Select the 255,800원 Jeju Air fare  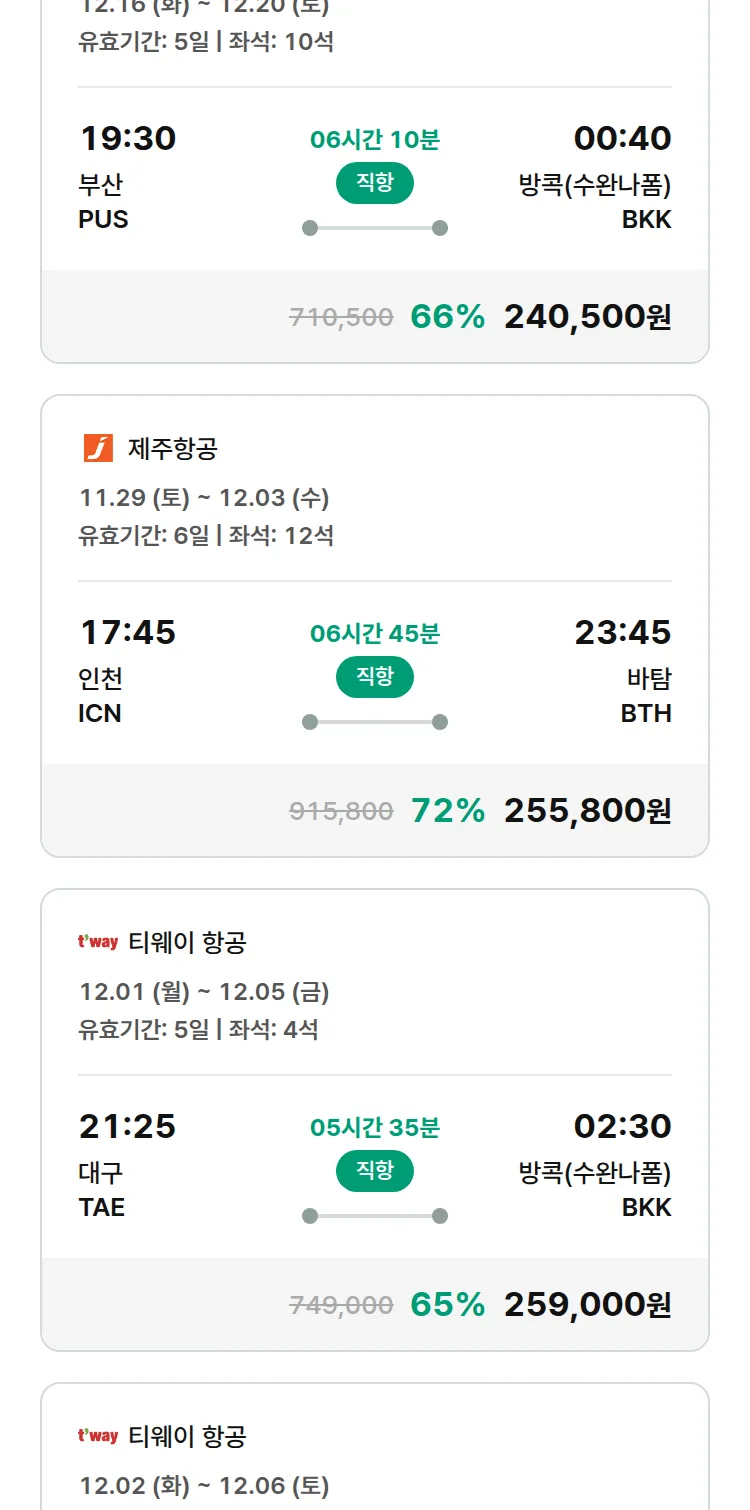click(587, 811)
